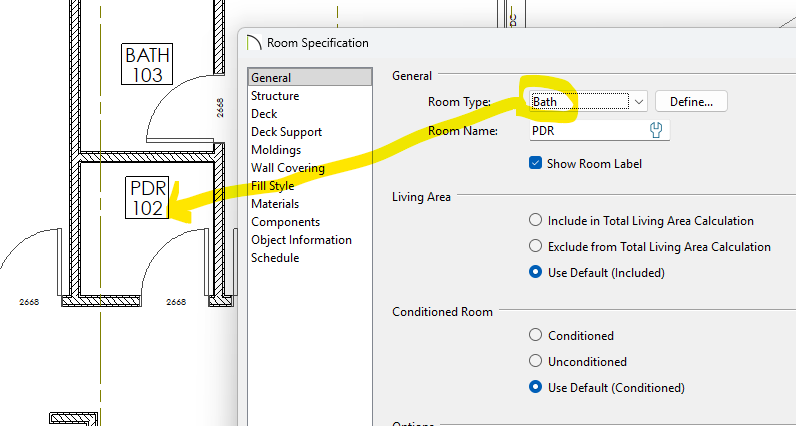This screenshot has height=426, width=796.
Task: Select Include in Total Living Area Calculation
Action: [x=536, y=220]
